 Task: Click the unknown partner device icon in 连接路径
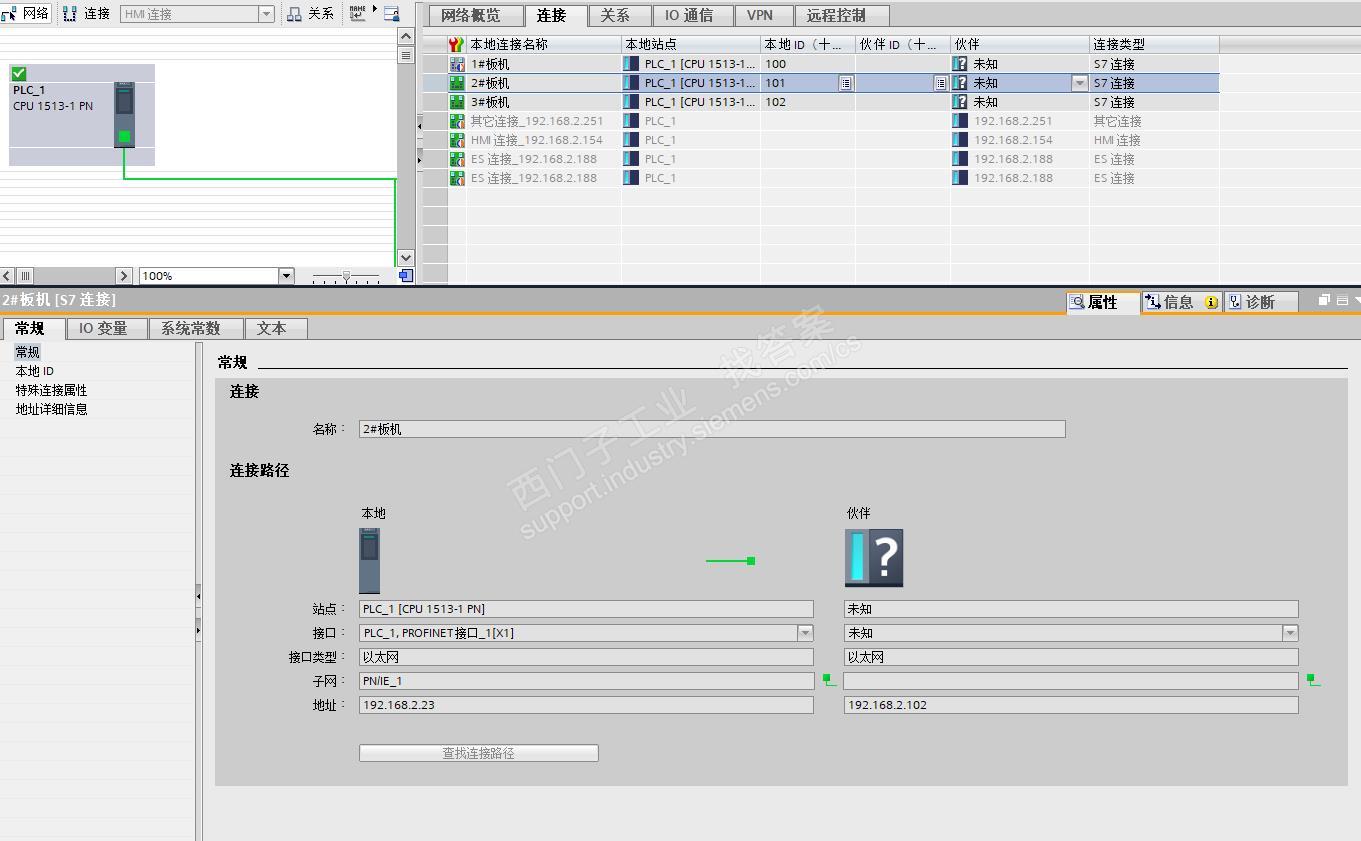pos(874,557)
